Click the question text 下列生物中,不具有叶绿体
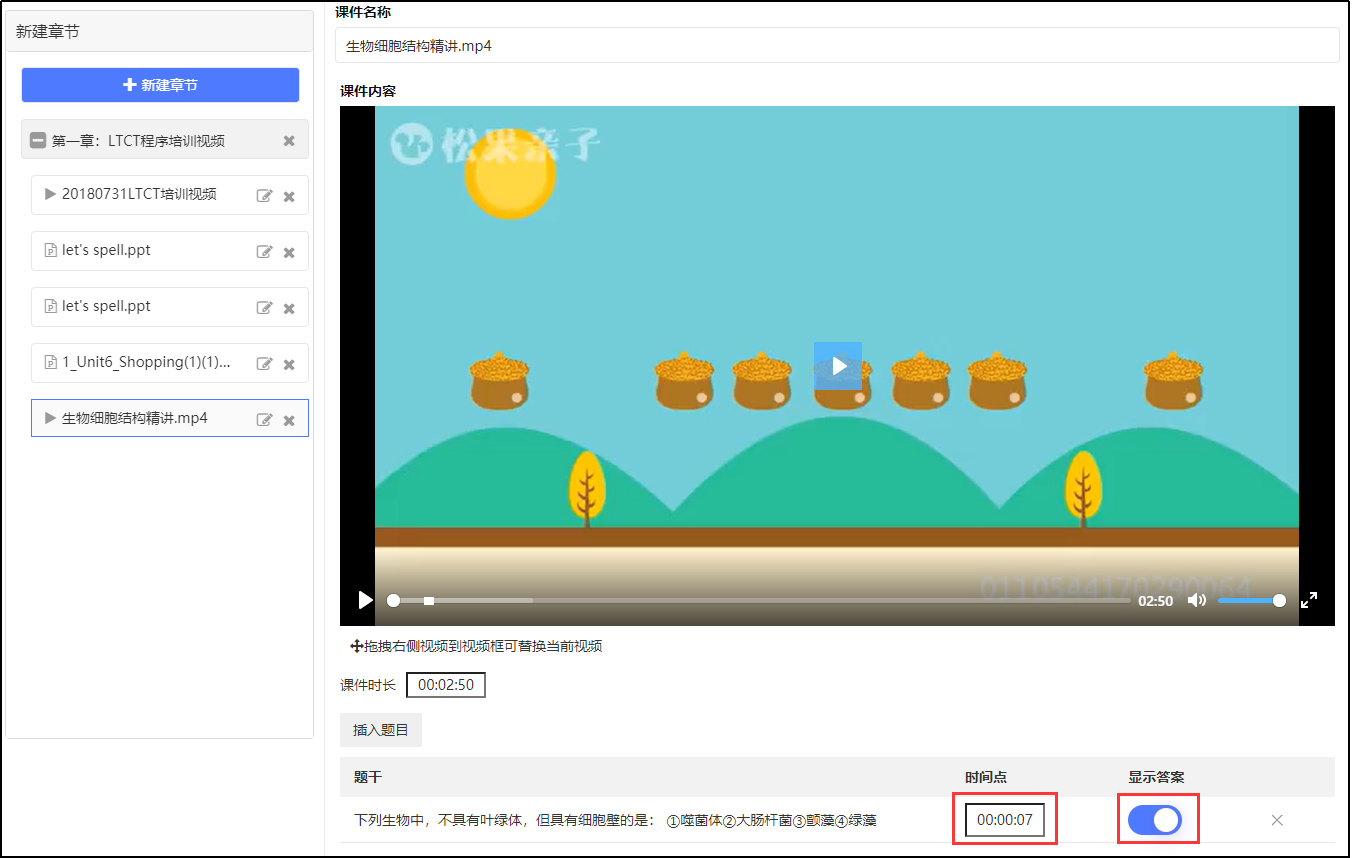1352x858 pixels. pyautogui.click(x=615, y=820)
